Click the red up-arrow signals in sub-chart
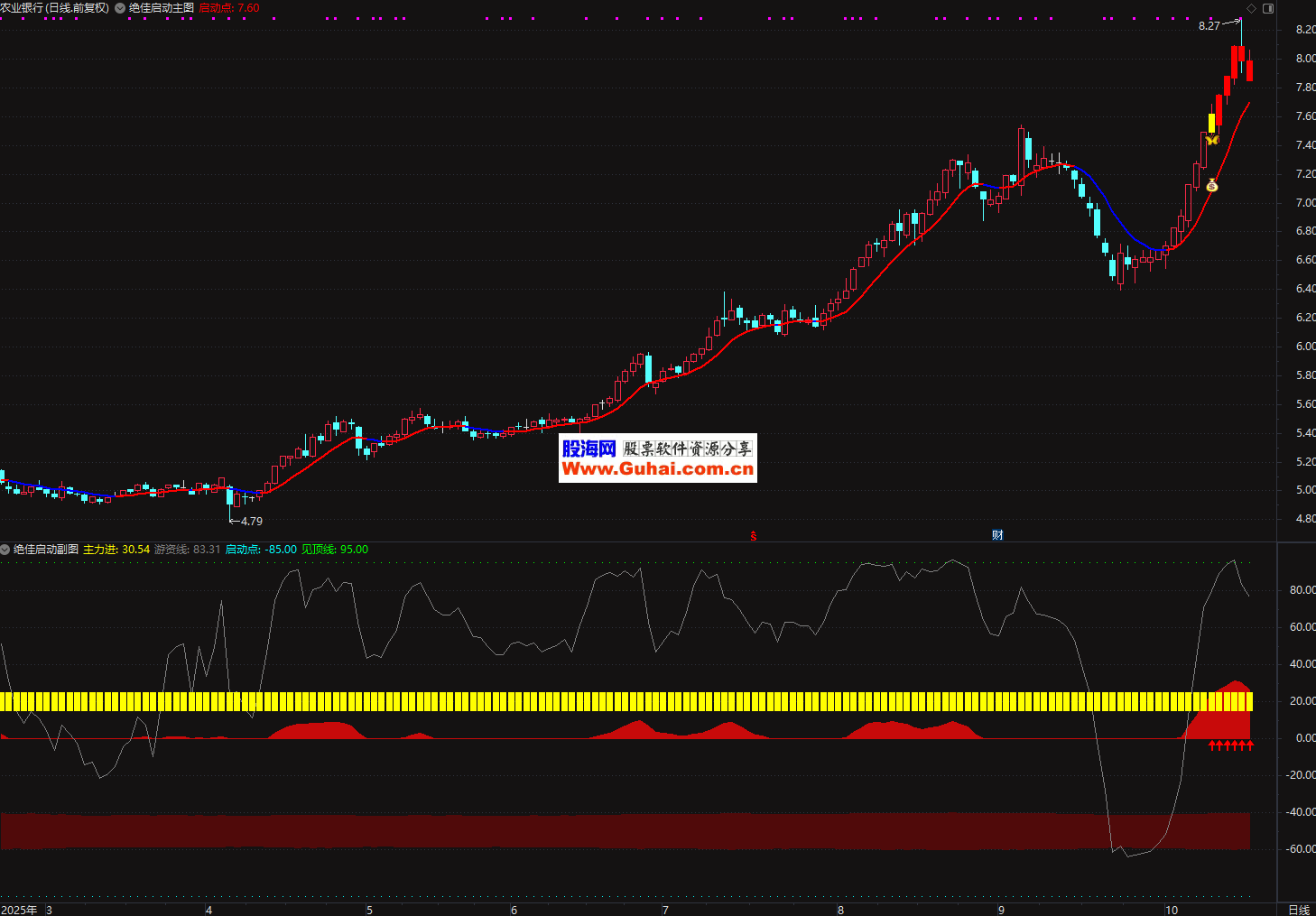This screenshot has height=916, width=1316. (x=1231, y=745)
